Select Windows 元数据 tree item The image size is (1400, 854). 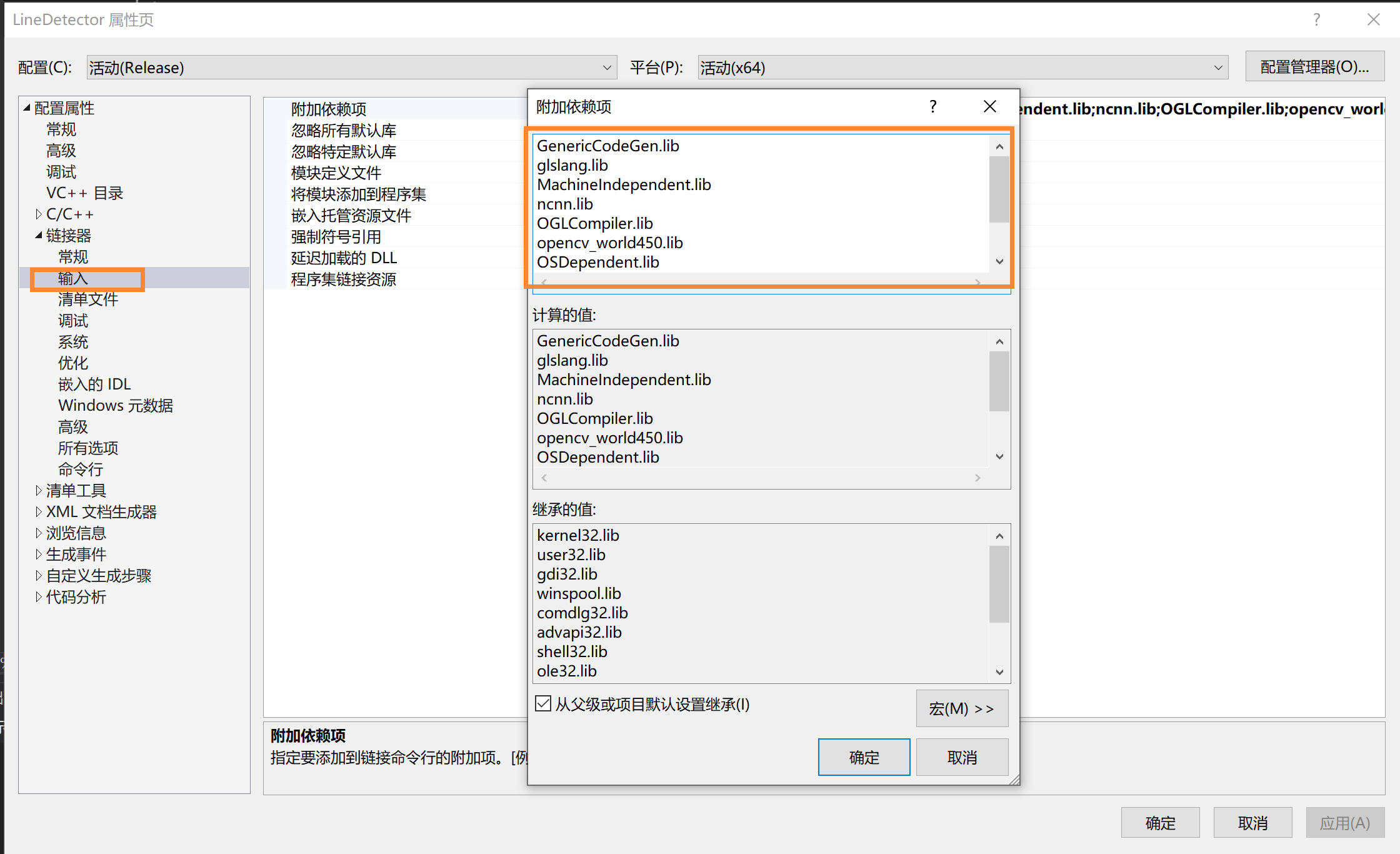(x=116, y=406)
